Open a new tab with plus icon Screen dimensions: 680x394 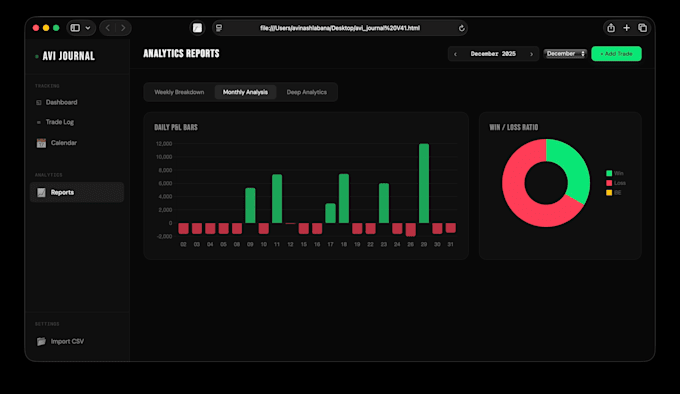(627, 28)
